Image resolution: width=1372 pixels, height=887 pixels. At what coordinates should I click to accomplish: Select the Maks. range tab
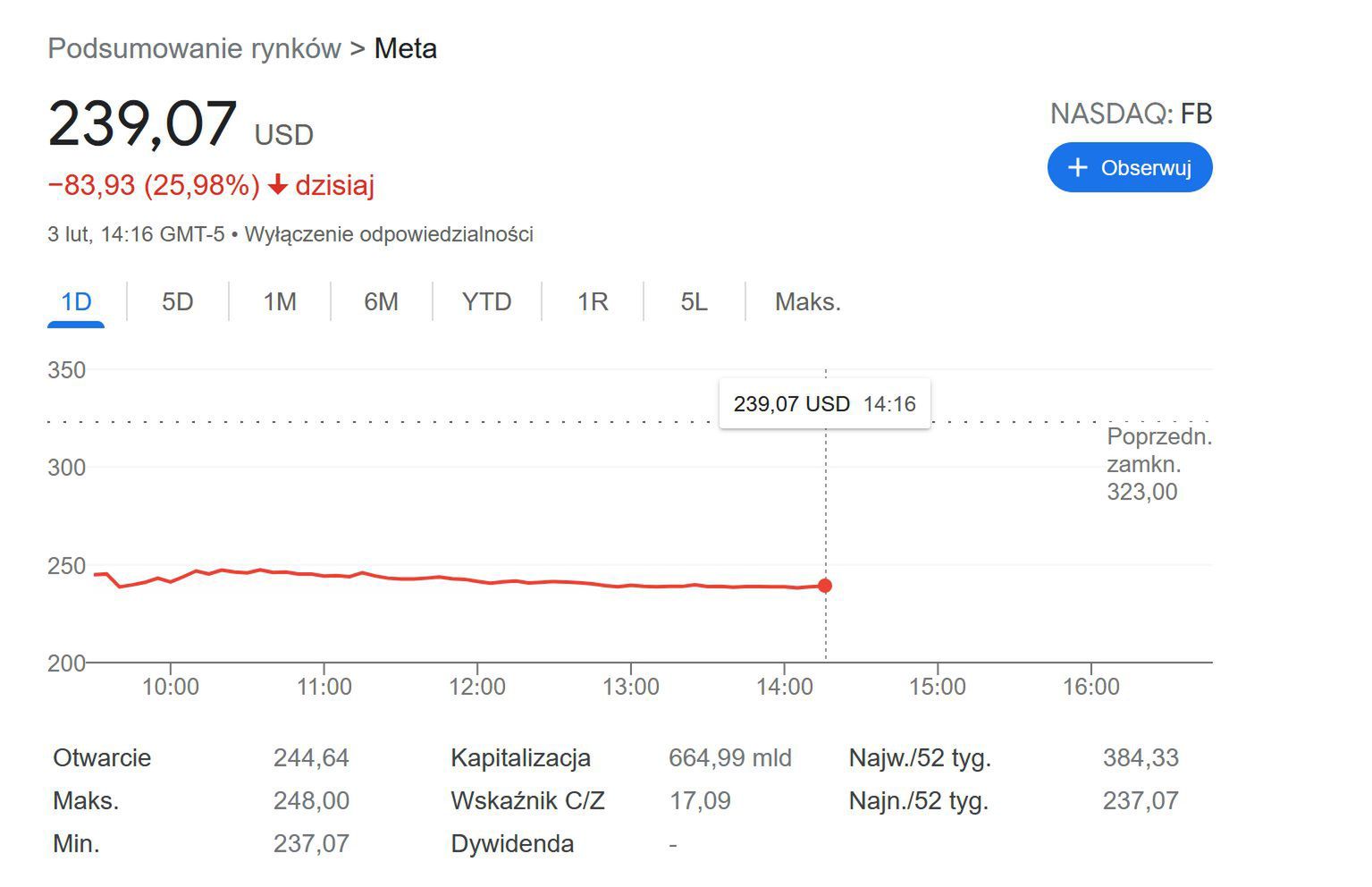click(807, 301)
